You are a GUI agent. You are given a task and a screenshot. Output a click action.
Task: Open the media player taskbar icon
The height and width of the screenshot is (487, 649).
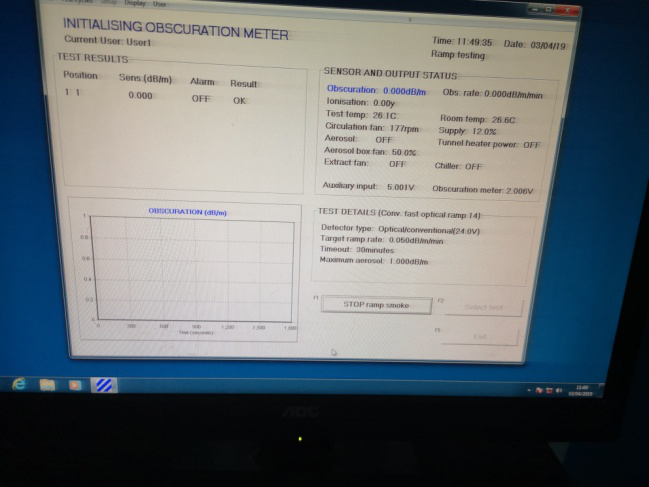click(74, 384)
